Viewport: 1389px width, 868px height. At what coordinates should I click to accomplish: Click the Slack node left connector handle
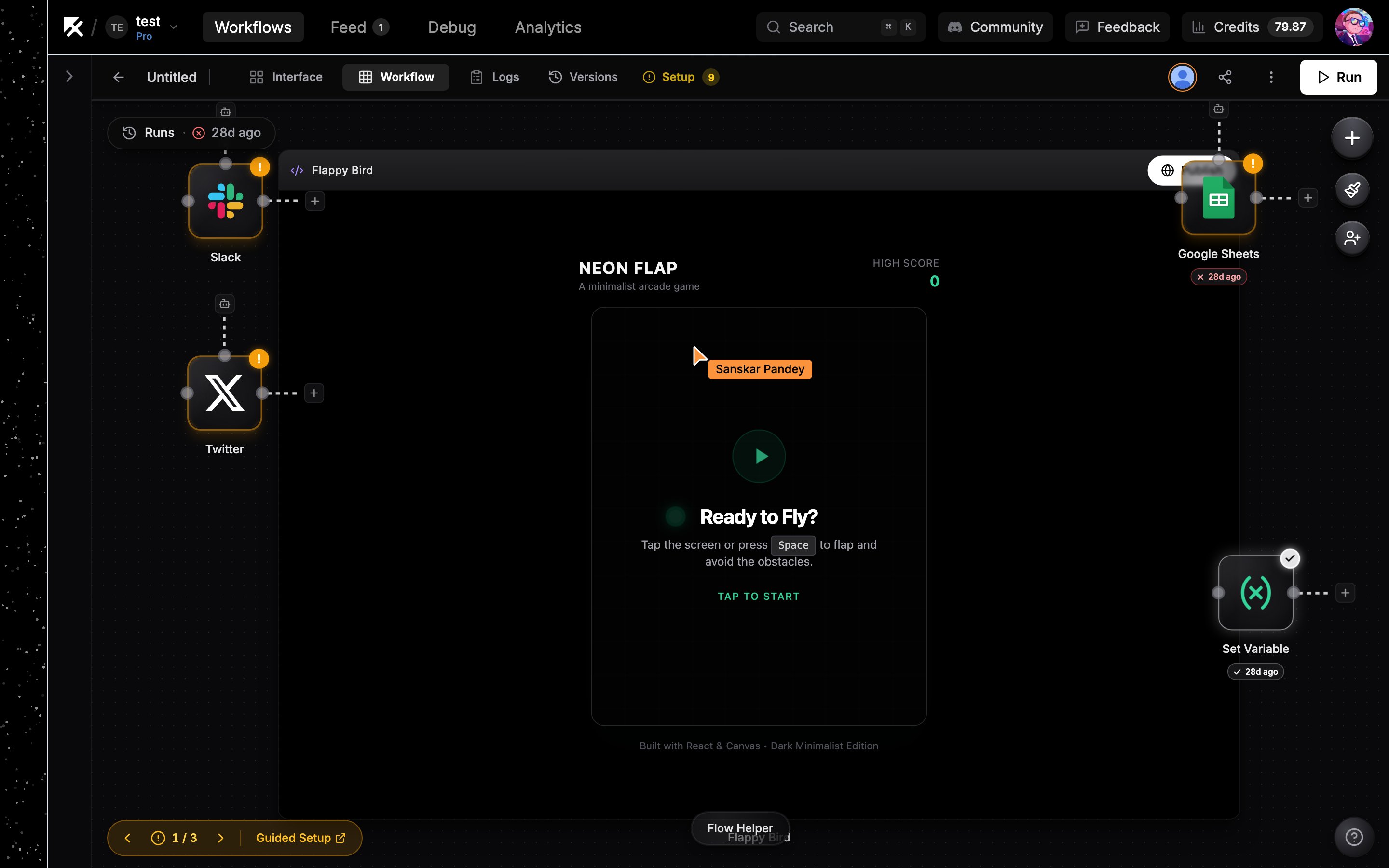pos(188,201)
